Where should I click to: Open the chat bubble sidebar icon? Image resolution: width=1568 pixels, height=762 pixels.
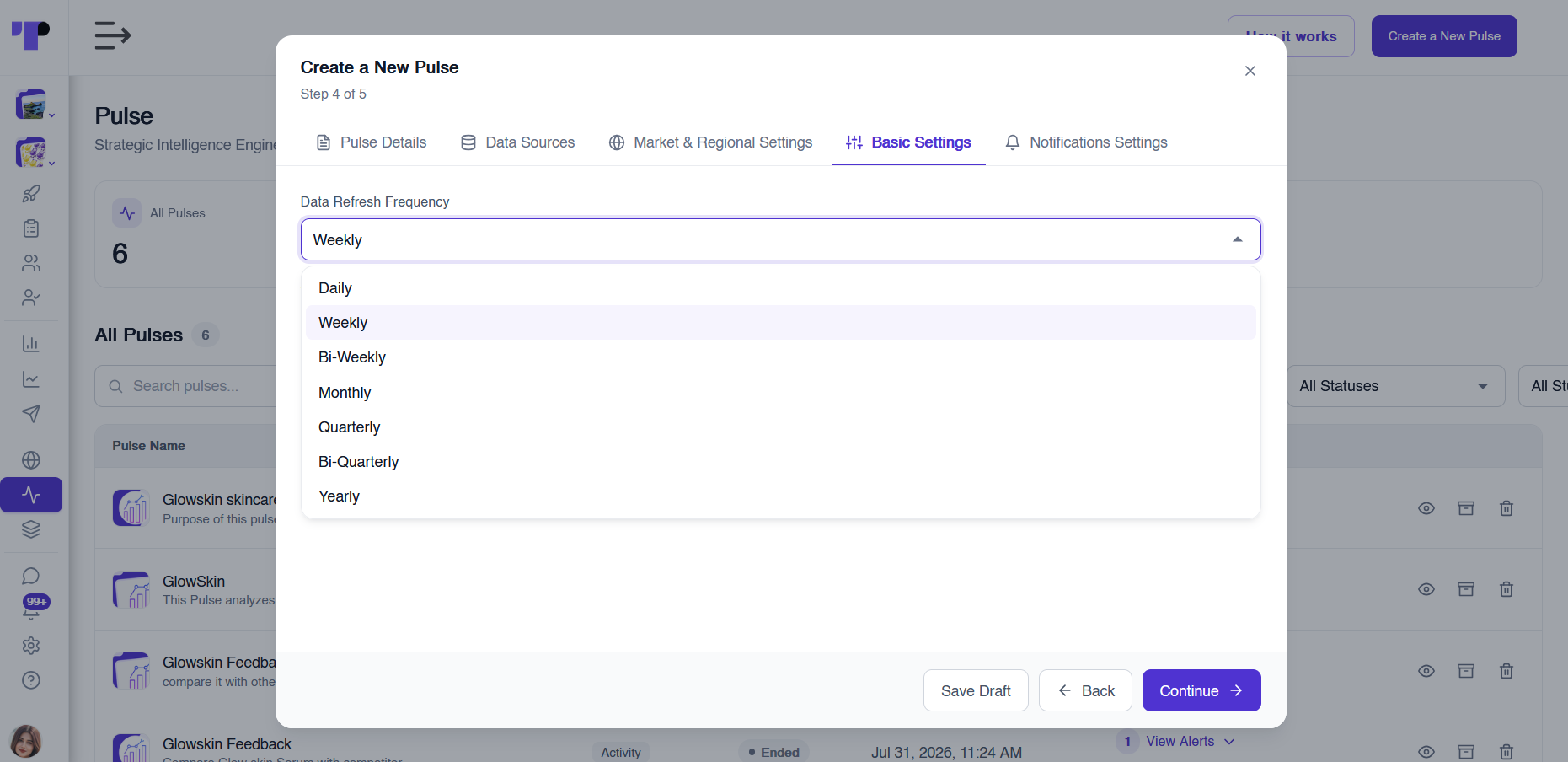31,576
